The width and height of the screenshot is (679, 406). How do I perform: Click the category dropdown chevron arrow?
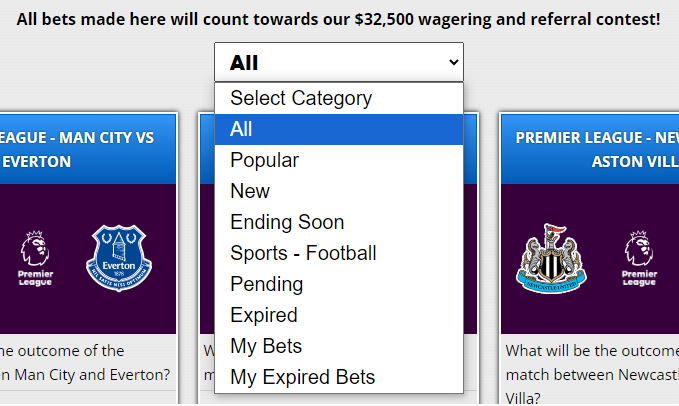453,62
